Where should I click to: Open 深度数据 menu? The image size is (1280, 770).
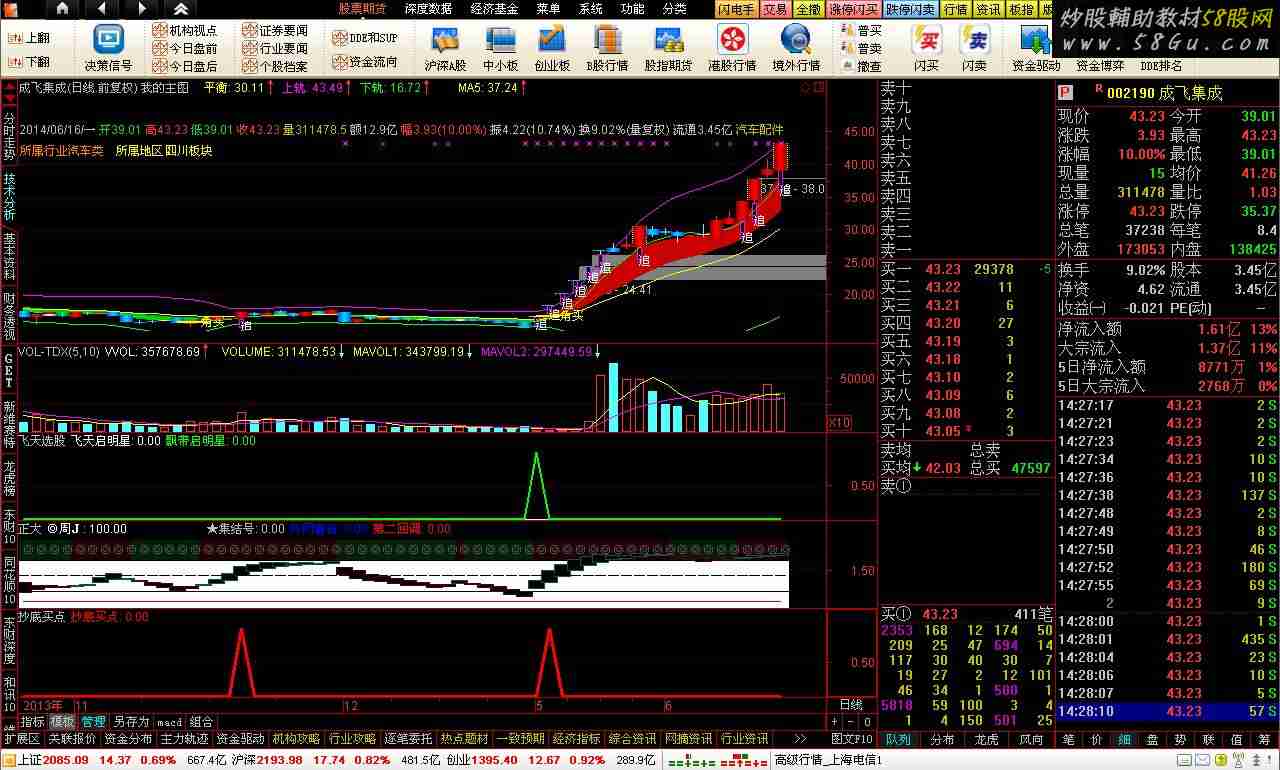click(x=428, y=9)
